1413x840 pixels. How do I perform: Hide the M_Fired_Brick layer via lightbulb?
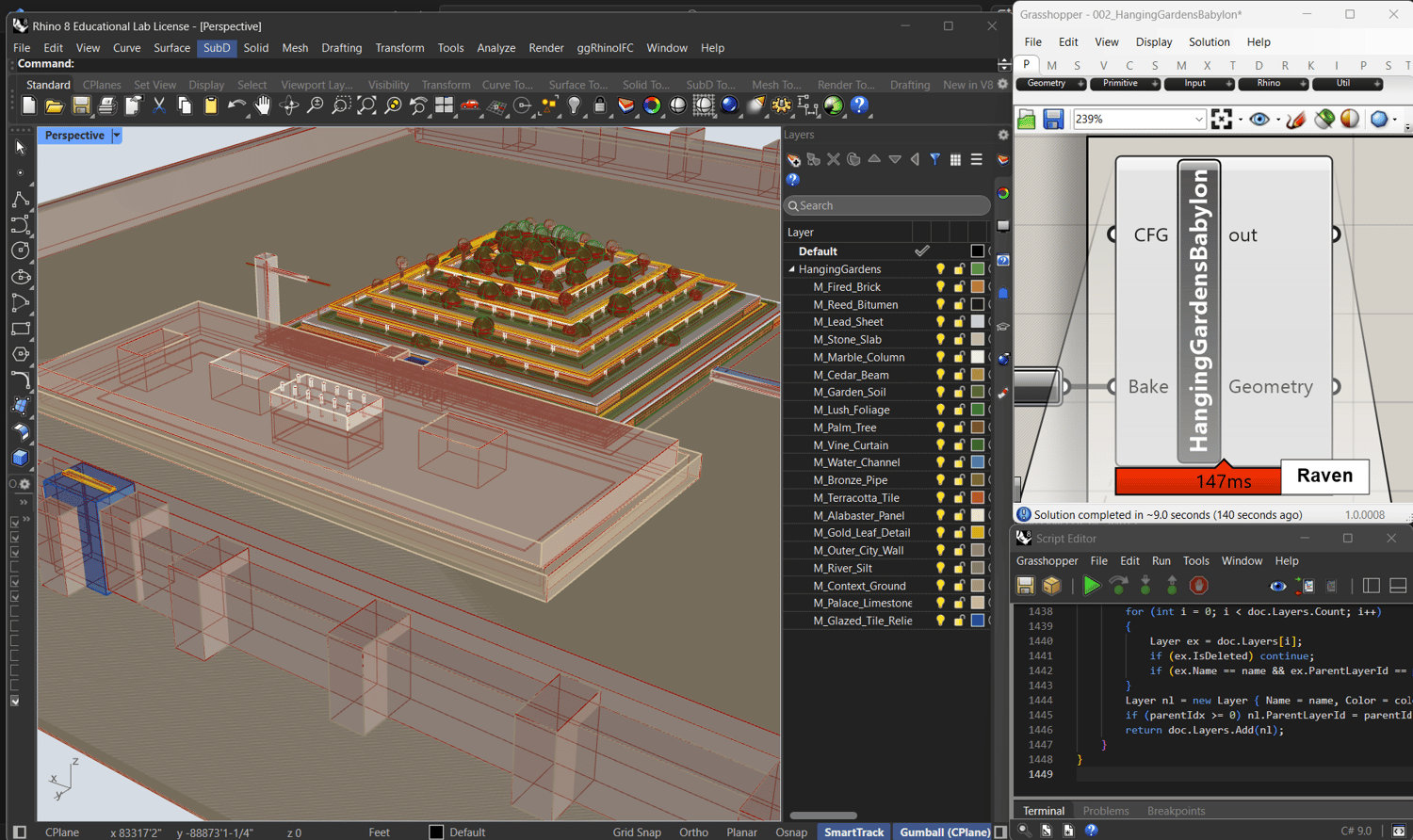[x=939, y=287]
